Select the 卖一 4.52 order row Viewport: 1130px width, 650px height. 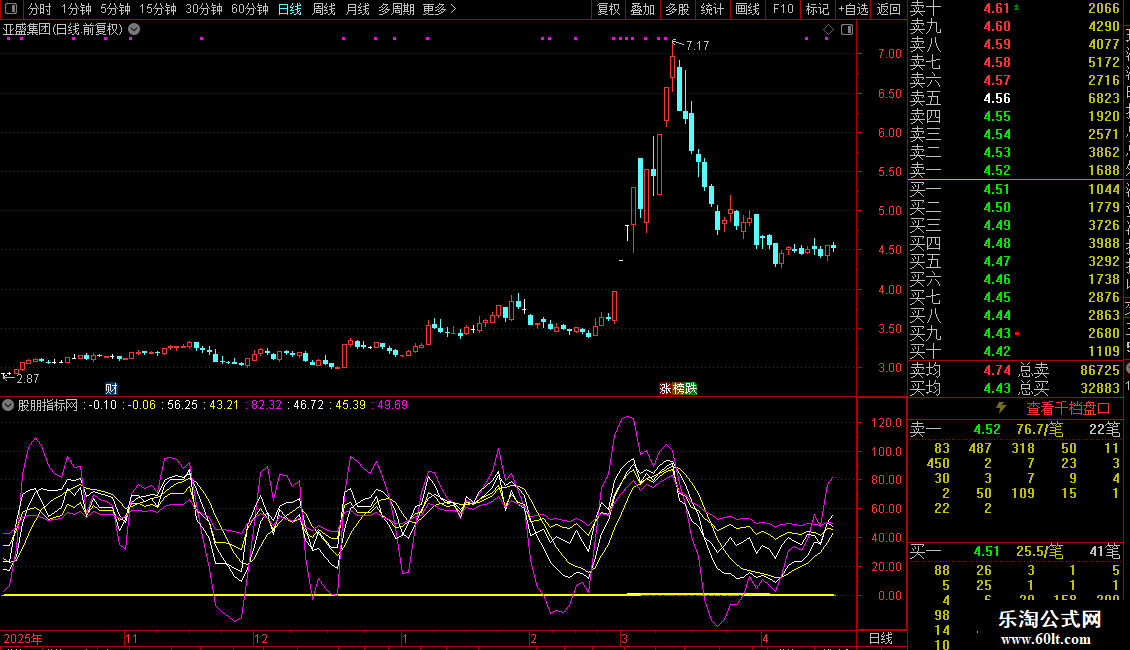click(x=1015, y=170)
